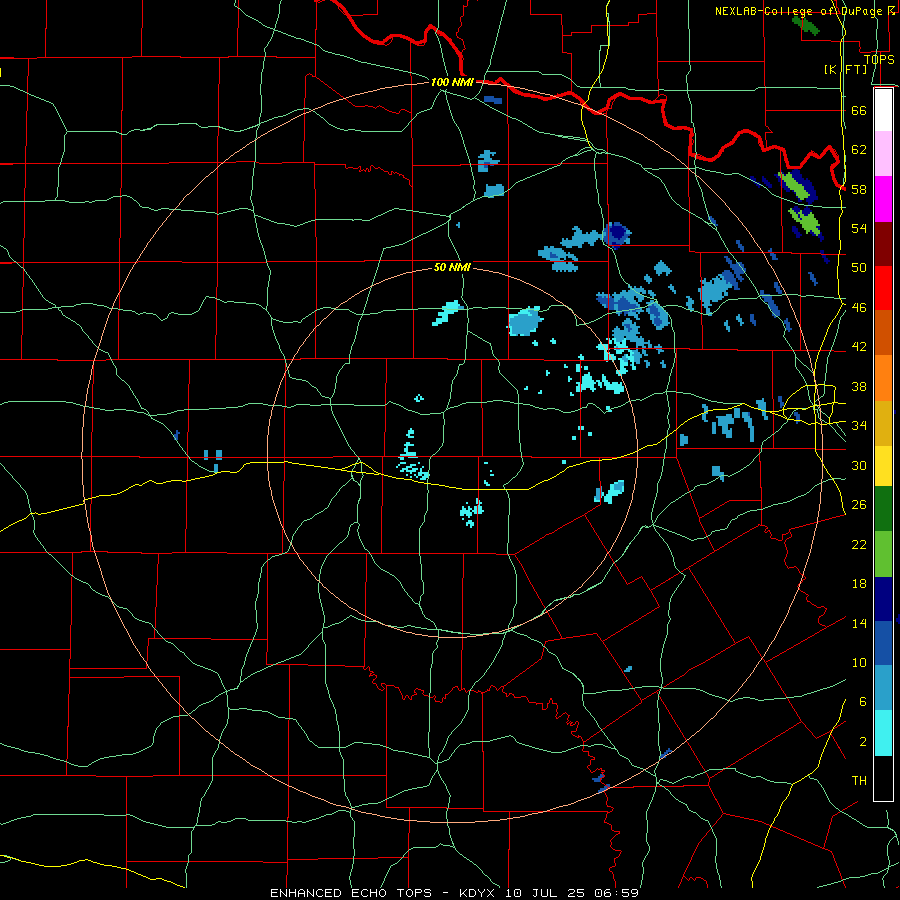Image resolution: width=900 pixels, height=900 pixels.
Task: Select the dark green swatch labeled 30
Action: pyautogui.click(x=883, y=509)
